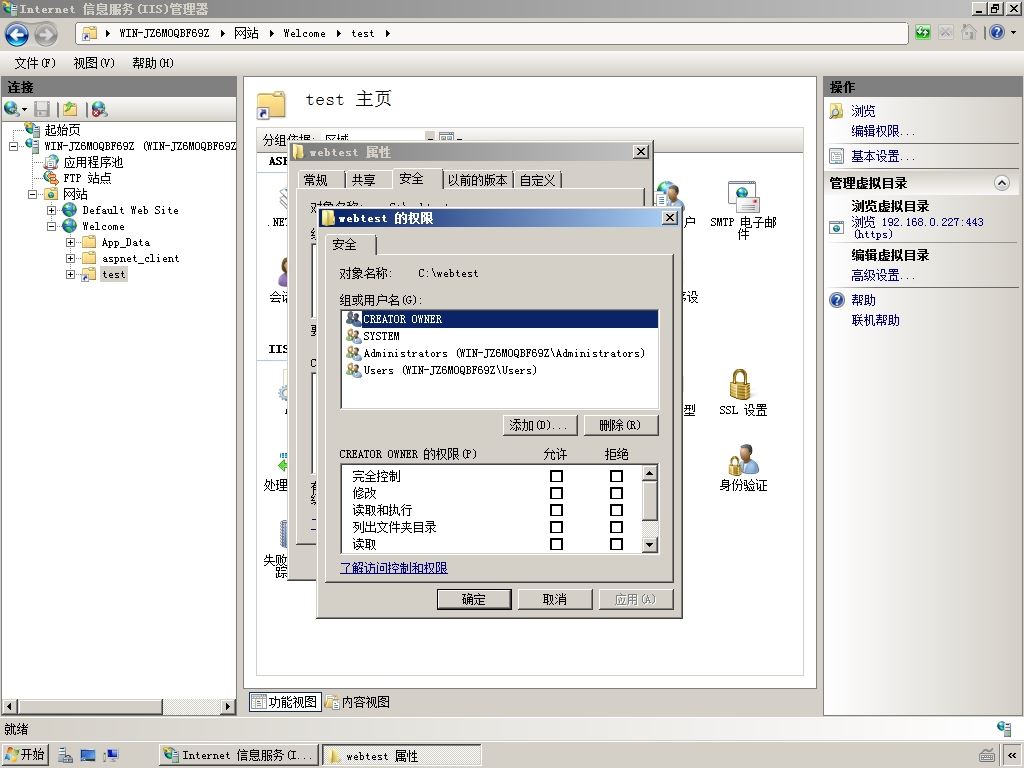Click the Forward navigation arrow
The height and width of the screenshot is (768, 1024).
coord(46,34)
